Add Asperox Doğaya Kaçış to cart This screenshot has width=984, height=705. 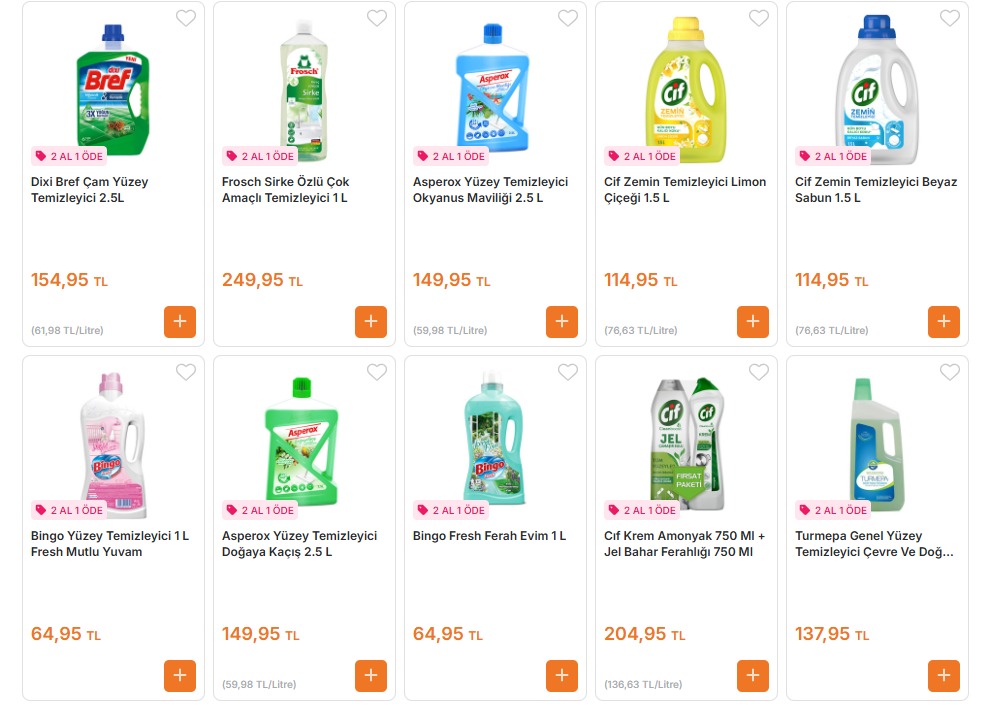coord(371,676)
